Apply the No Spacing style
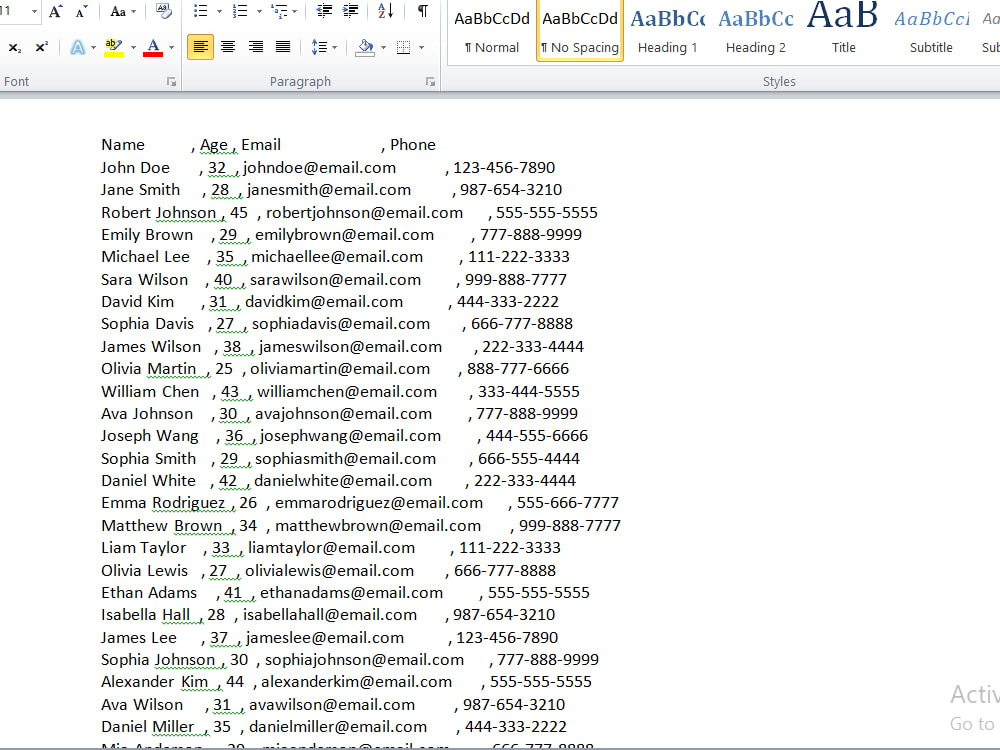Screen dimensions: 1000x750 pos(580,31)
